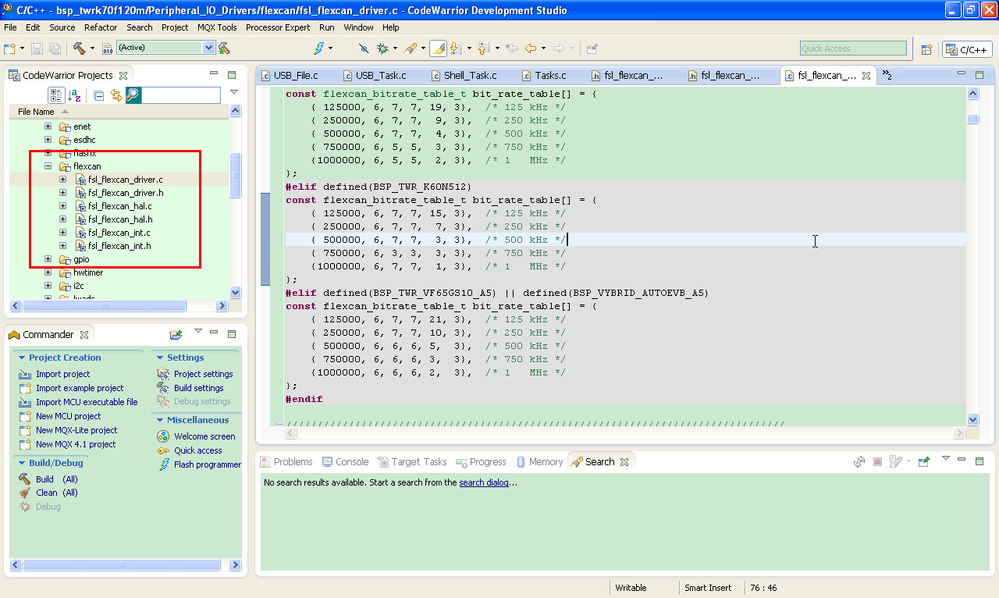Screen dimensions: 999x598
Task: Open the Processor Expert menu
Action: coord(278,27)
